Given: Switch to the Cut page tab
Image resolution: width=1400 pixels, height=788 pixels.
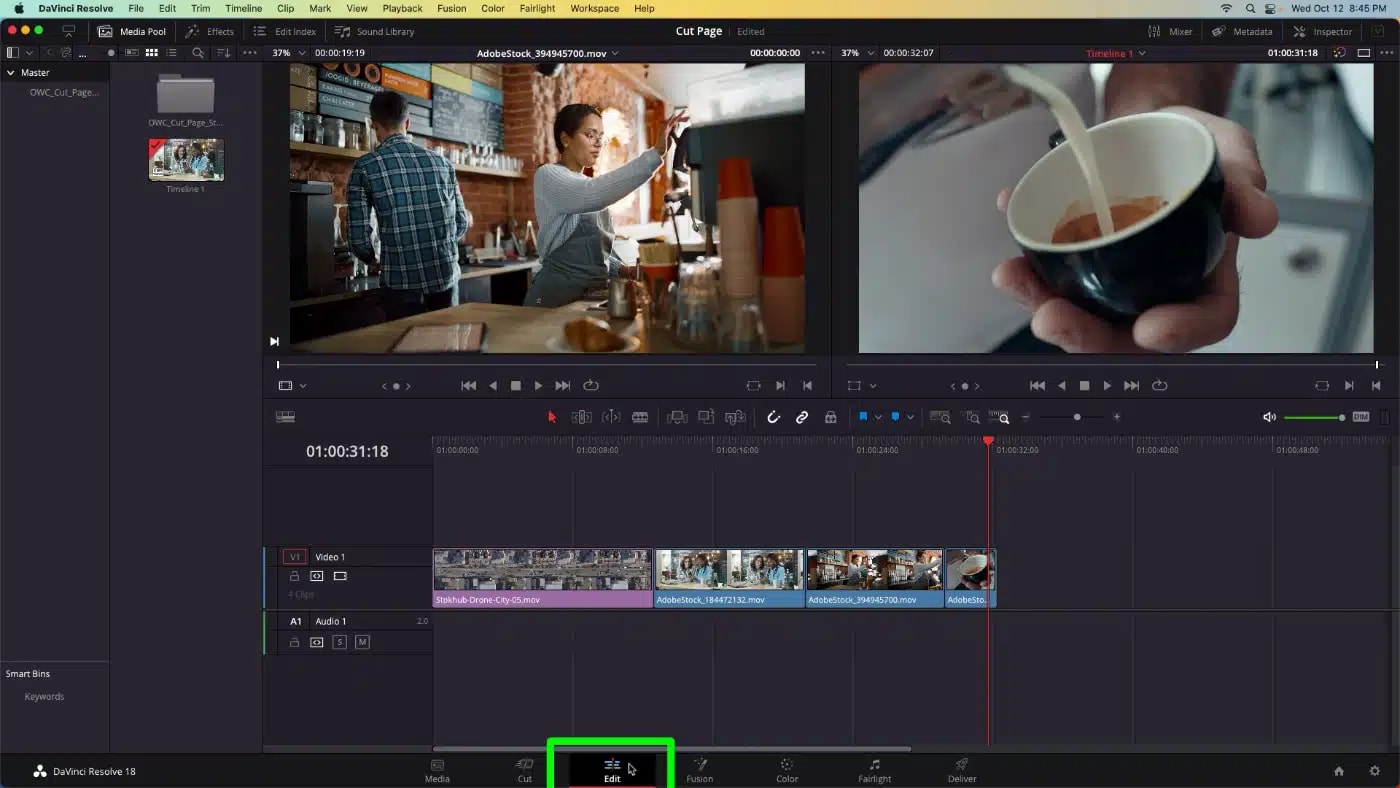Looking at the screenshot, I should coord(524,770).
